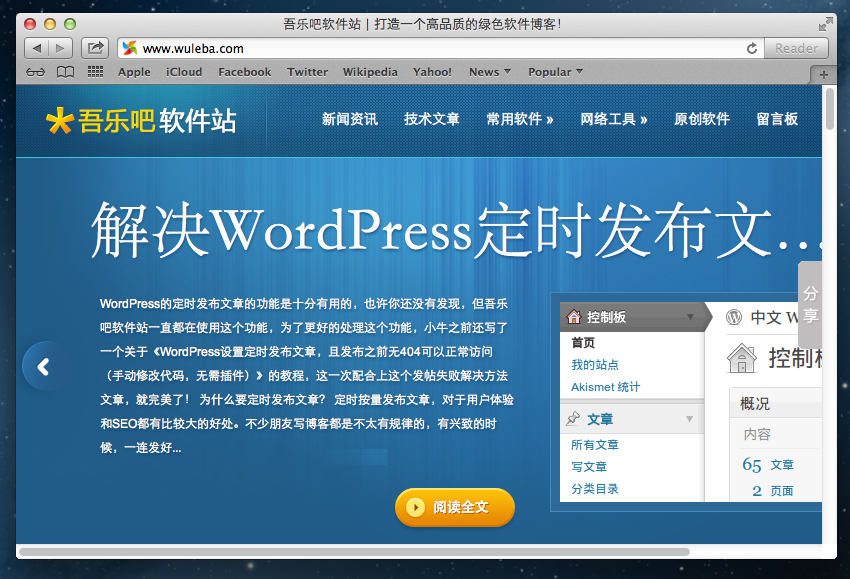Go forward with the Safari forward arrow

pos(60,48)
